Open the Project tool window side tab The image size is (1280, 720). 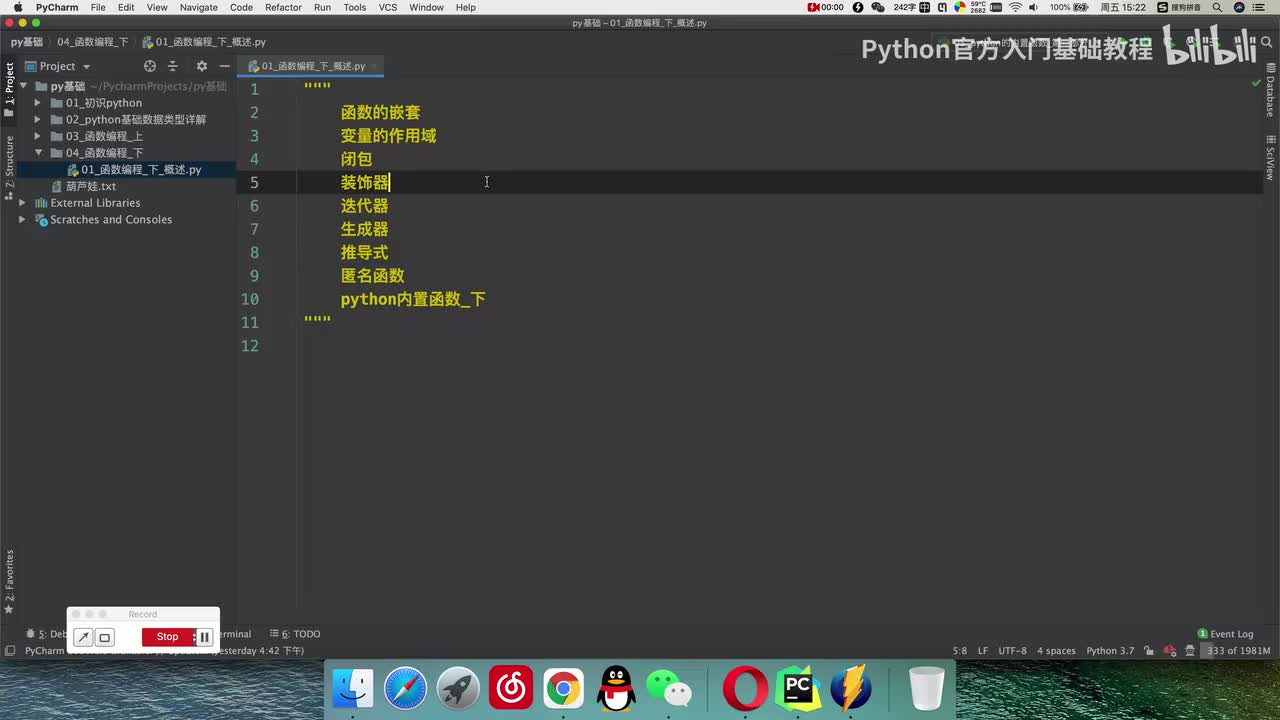coord(9,90)
